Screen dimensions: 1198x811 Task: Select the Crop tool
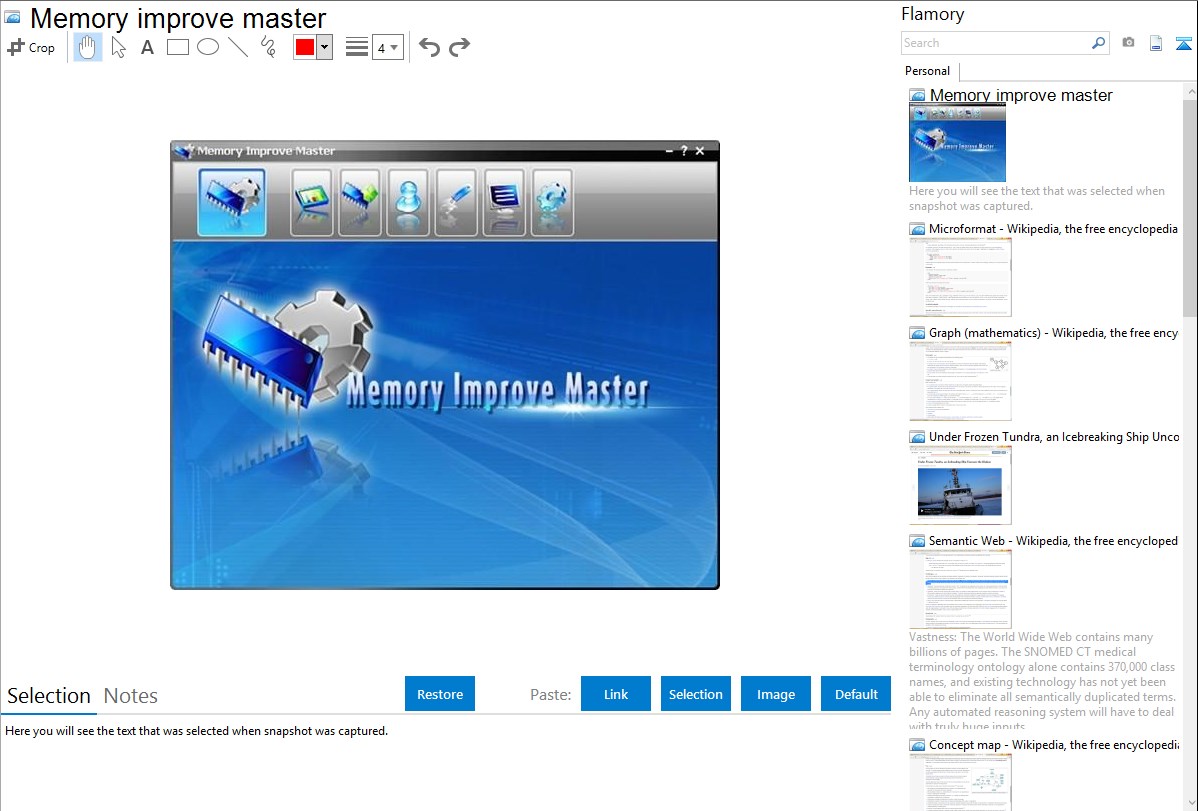pyautogui.click(x=31, y=47)
